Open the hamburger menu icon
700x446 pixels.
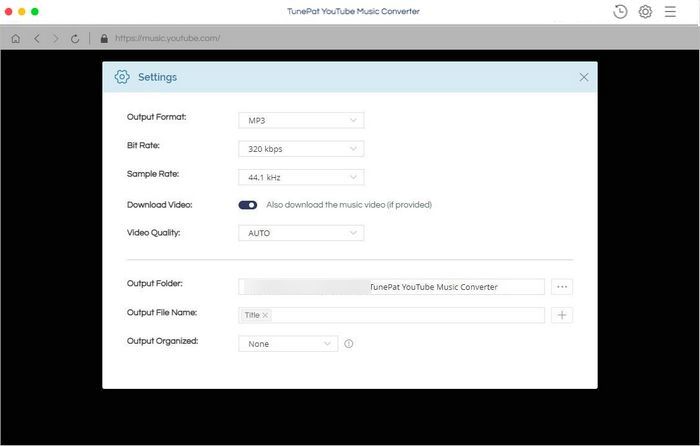pos(670,12)
